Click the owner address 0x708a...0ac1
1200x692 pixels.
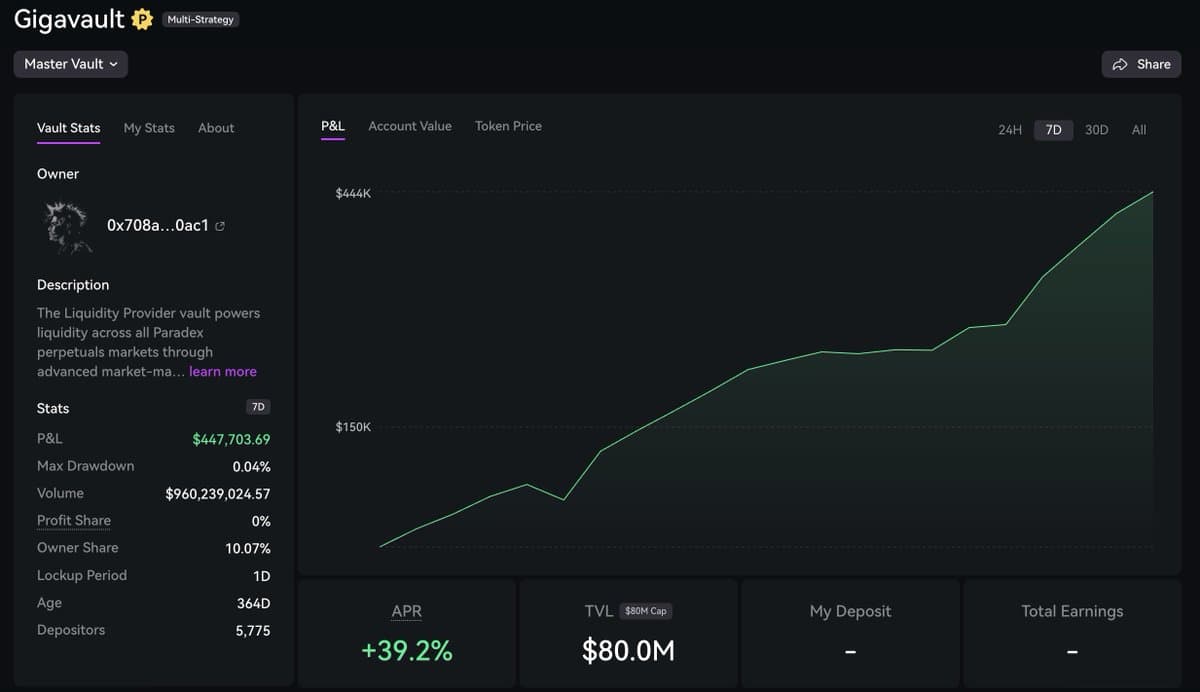pyautogui.click(x=158, y=225)
